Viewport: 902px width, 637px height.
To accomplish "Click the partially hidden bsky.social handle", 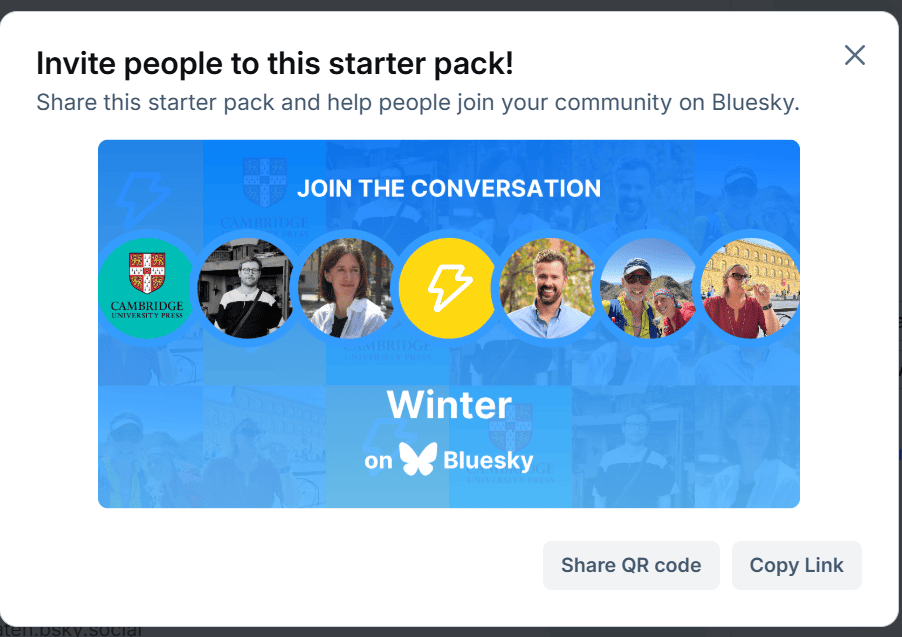I will coord(71,631).
